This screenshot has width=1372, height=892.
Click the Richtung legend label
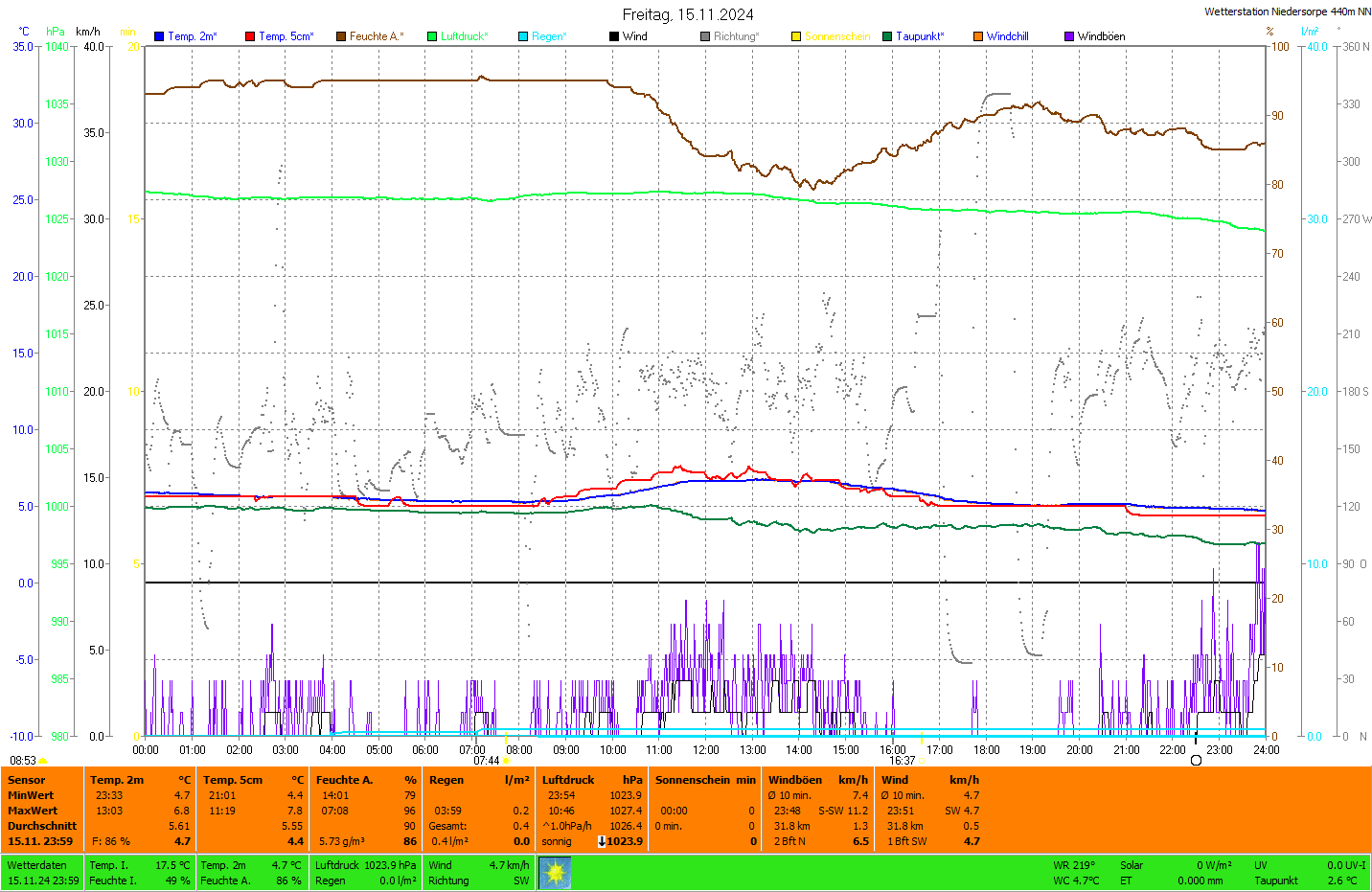pos(736,36)
